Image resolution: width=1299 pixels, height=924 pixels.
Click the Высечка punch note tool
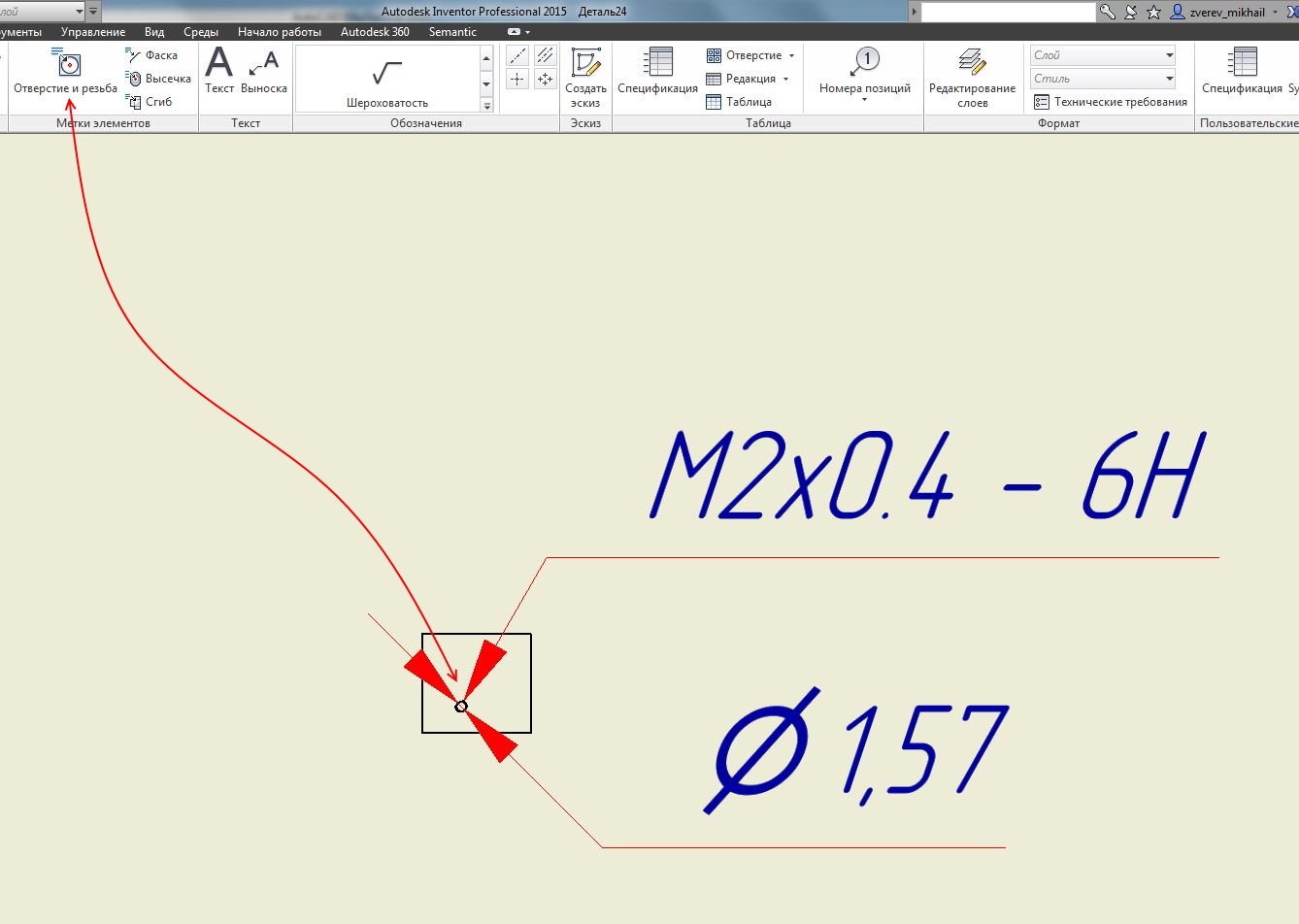[x=158, y=79]
